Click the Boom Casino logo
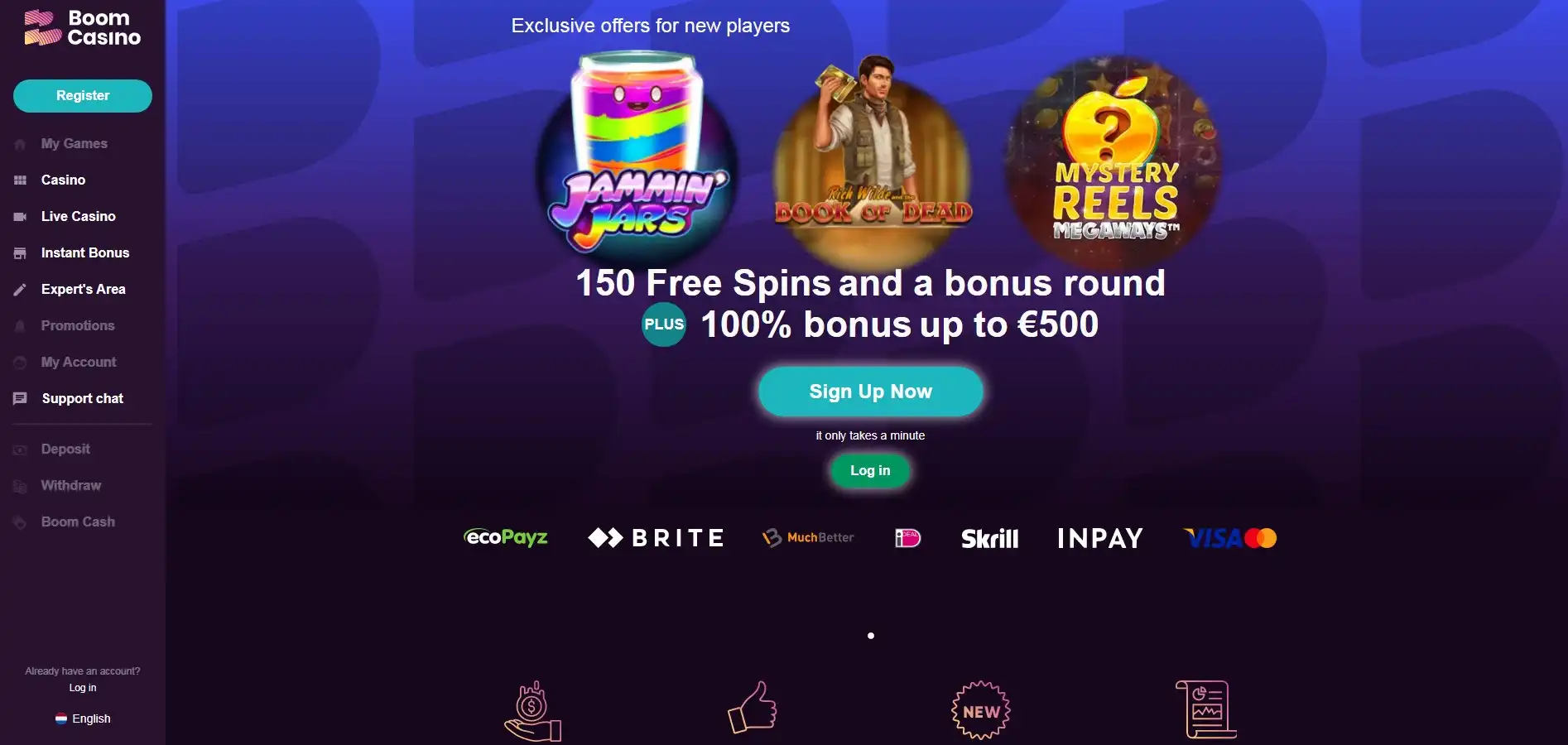 pos(83,27)
